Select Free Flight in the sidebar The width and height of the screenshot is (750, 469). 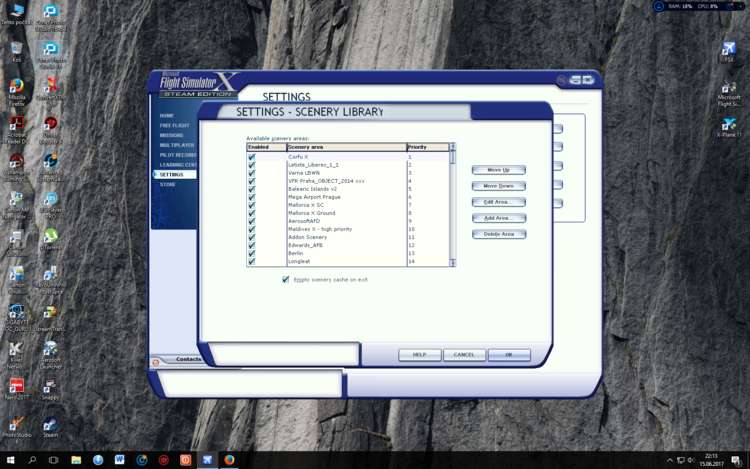point(175,126)
